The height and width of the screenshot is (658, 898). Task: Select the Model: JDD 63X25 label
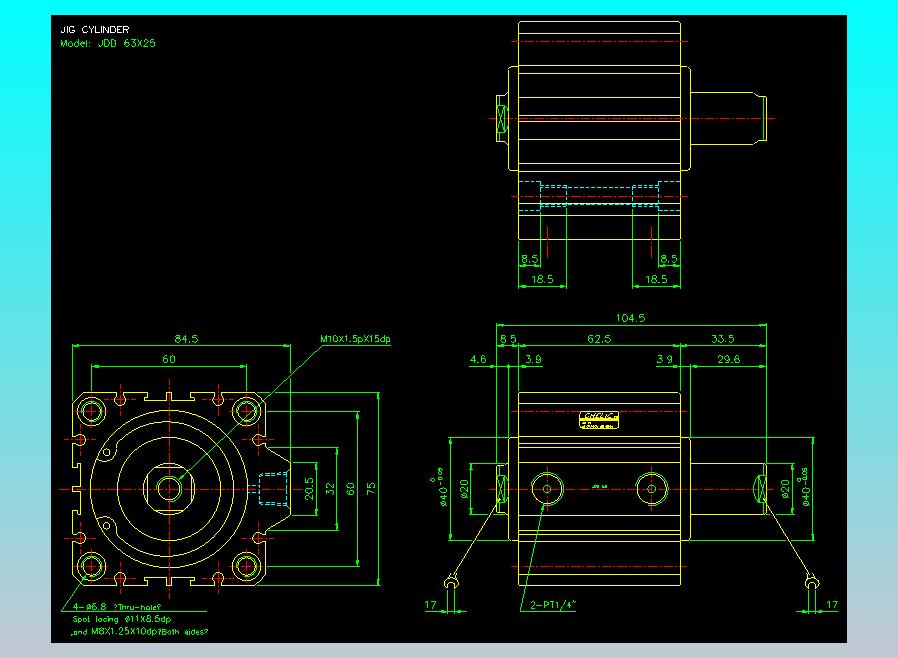(107, 44)
